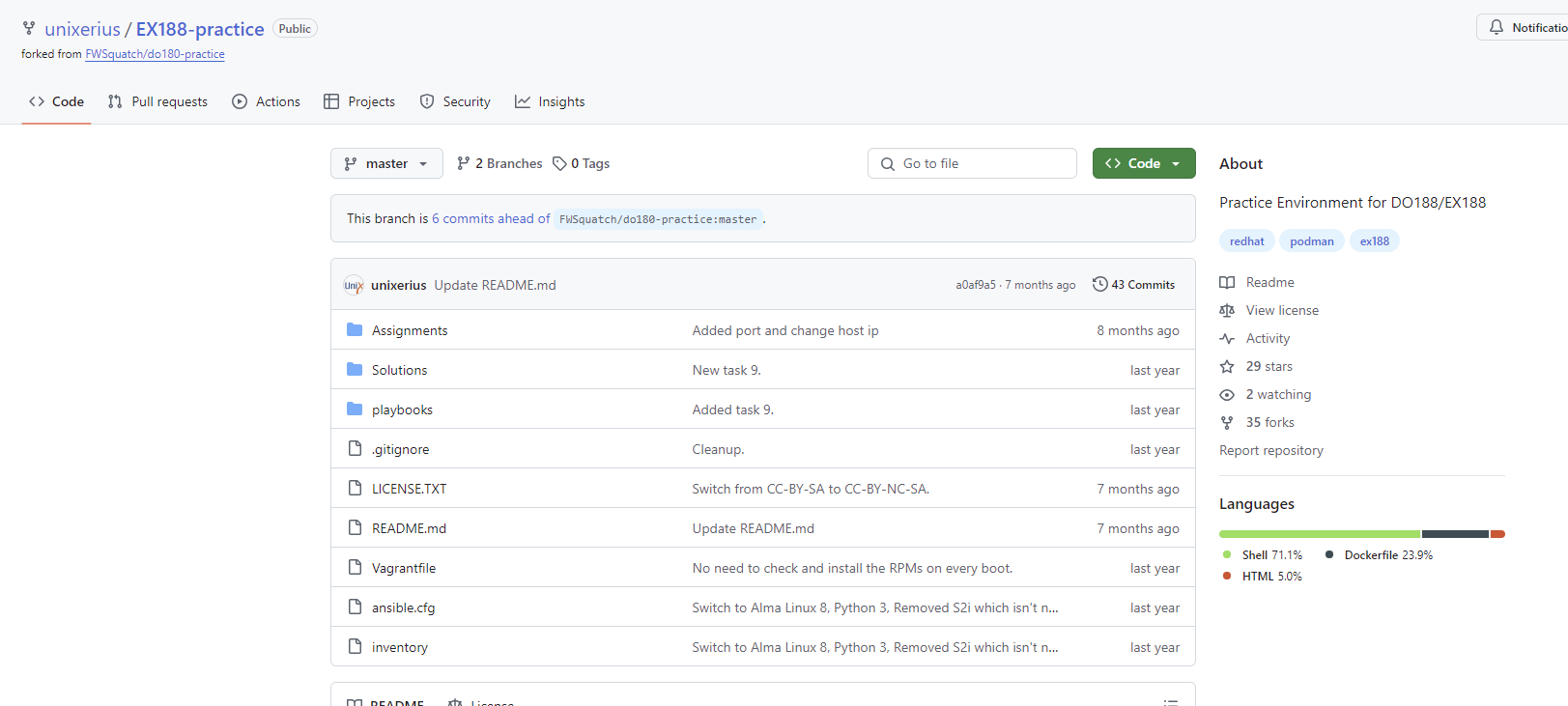Open commit 'Added task 9.'
This screenshot has height=706, width=1568.
(x=733, y=409)
